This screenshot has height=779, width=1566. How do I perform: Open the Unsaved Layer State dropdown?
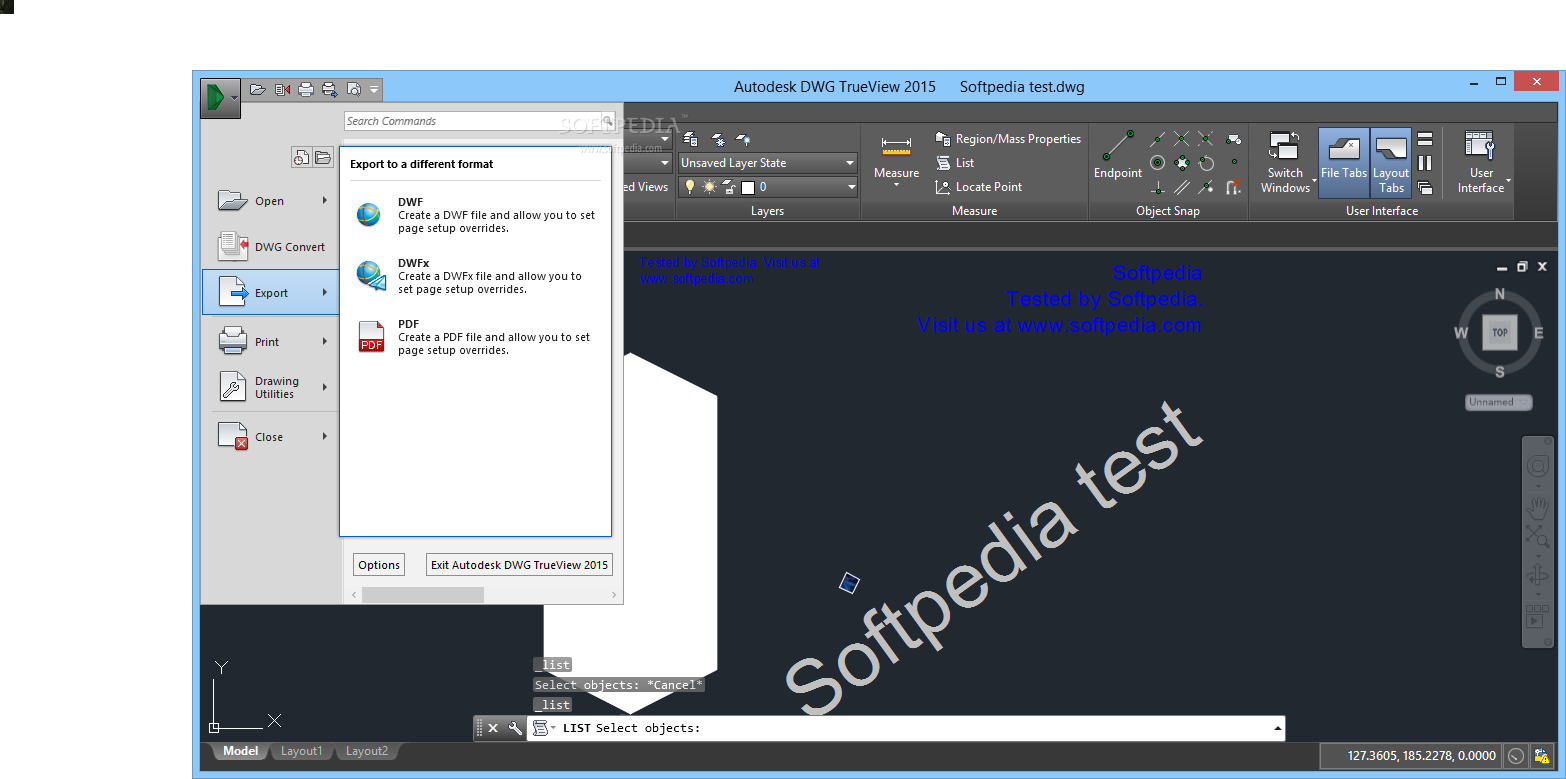click(x=767, y=163)
